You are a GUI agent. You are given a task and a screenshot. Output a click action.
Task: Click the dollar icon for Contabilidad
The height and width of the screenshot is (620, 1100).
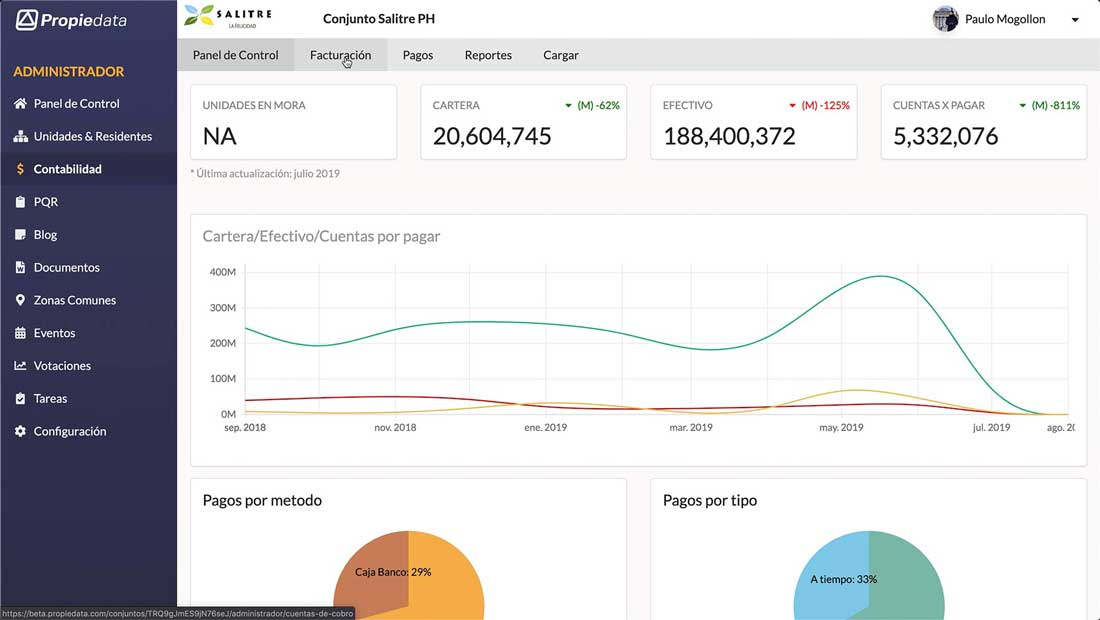pos(20,170)
